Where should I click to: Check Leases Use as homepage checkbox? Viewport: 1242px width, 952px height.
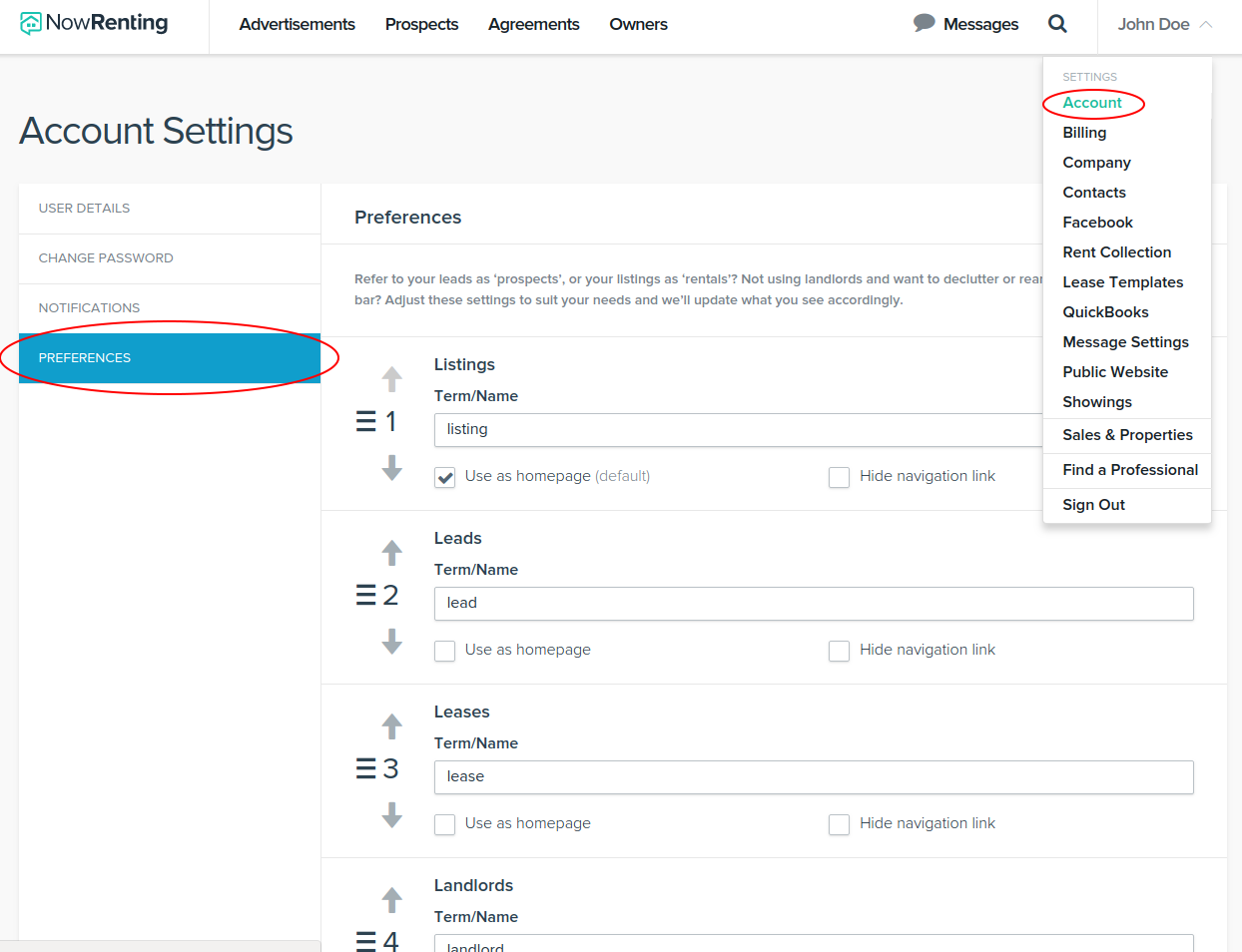coord(445,824)
